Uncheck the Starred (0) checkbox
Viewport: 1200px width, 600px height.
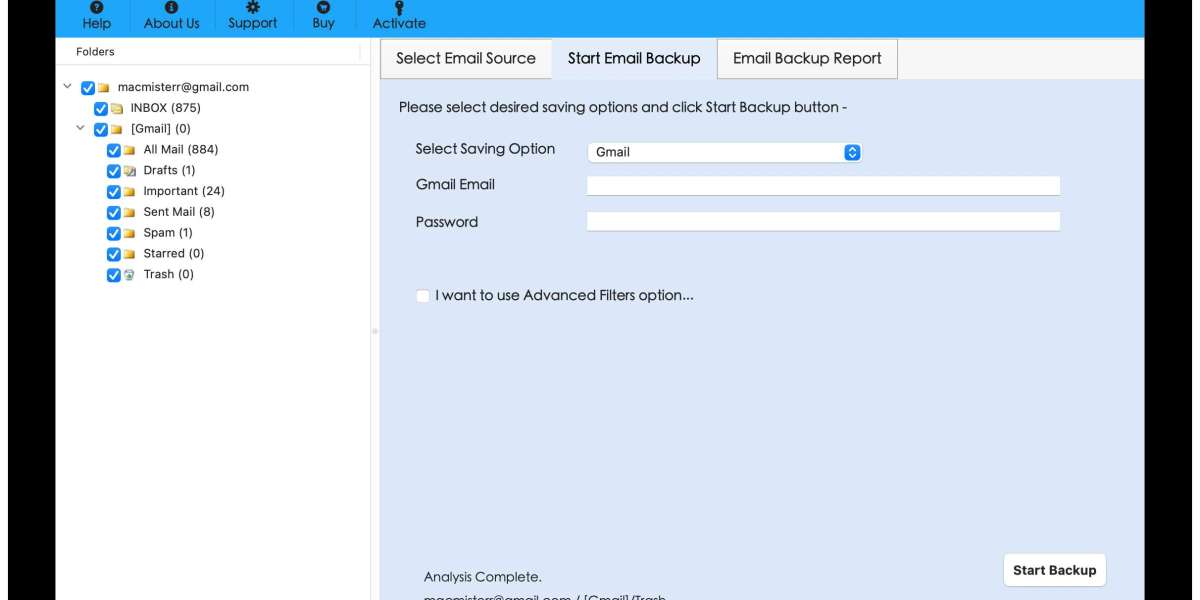tap(113, 254)
